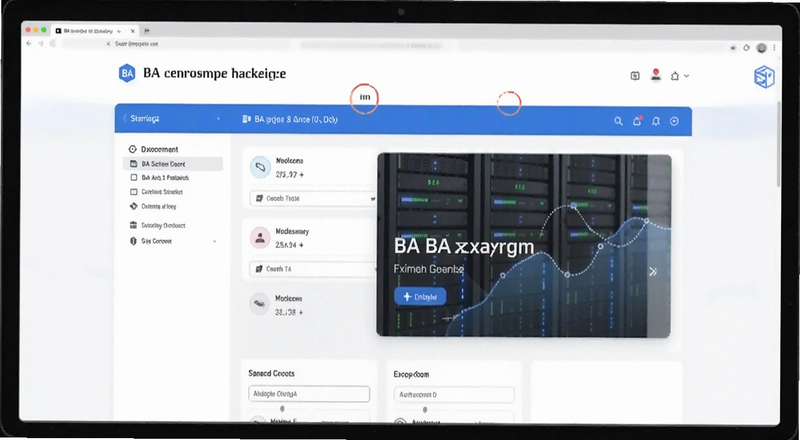800x440 pixels.
Task: Focus the input under "Sanecd Cecots"
Action: (x=309, y=394)
